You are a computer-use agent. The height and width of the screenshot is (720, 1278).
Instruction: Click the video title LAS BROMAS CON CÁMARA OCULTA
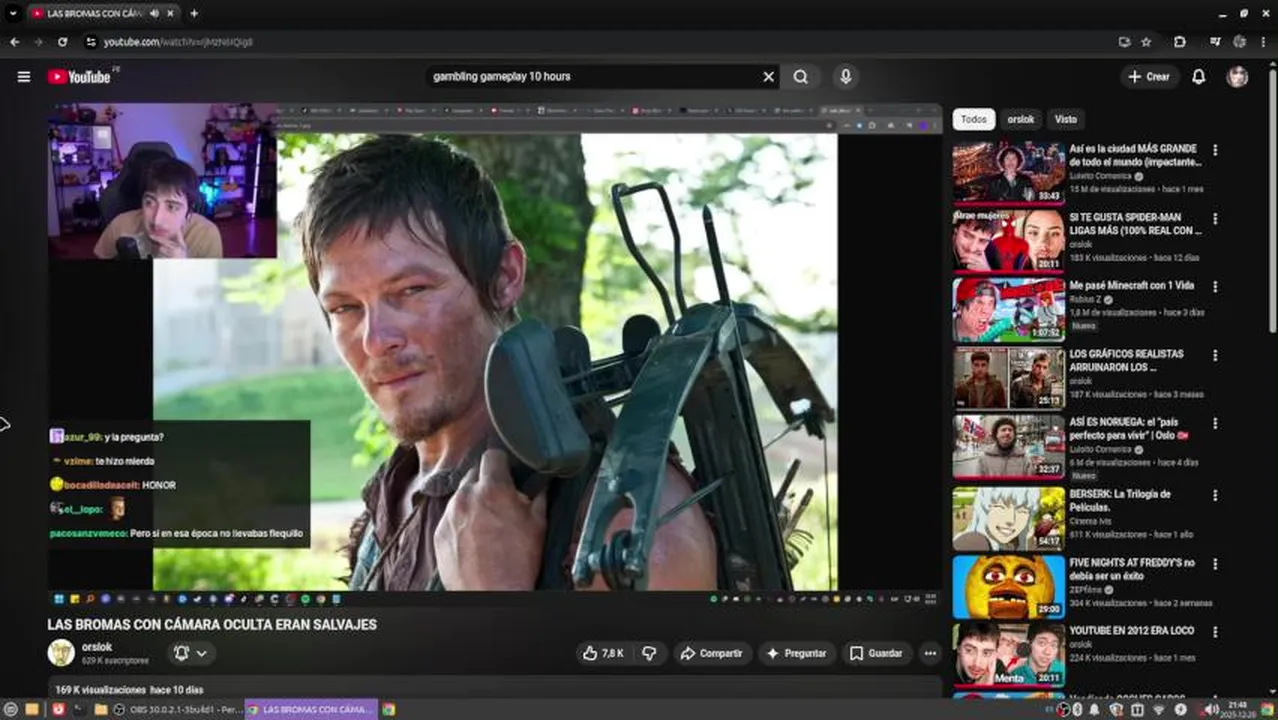pyautogui.click(x=212, y=624)
